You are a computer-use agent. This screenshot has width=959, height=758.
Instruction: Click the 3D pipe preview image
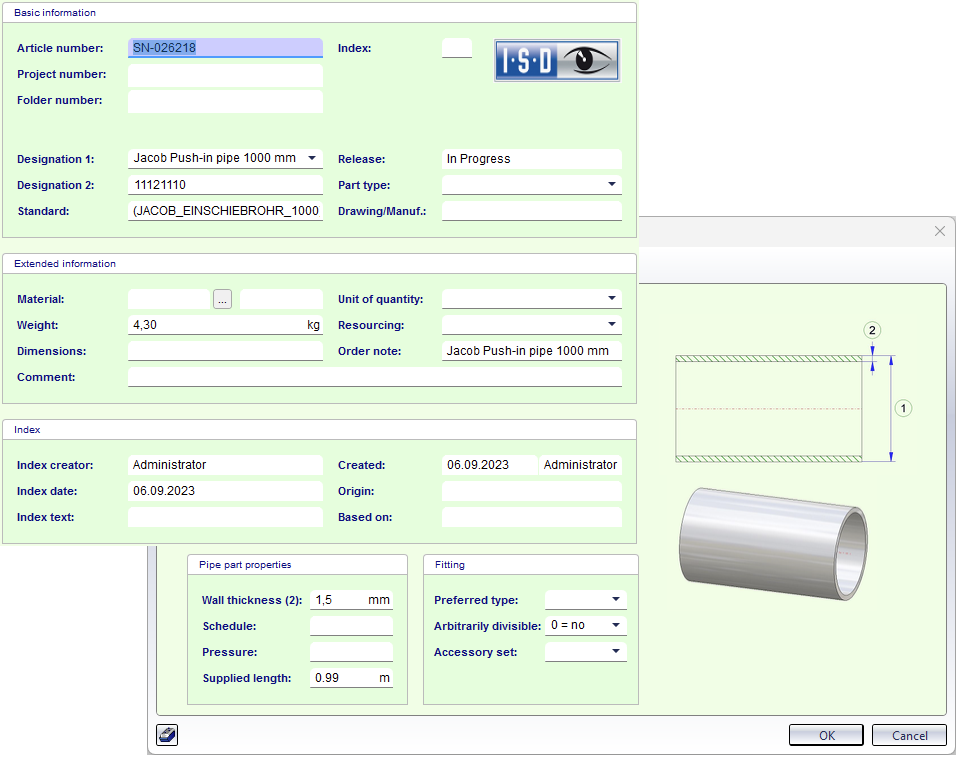(x=774, y=543)
